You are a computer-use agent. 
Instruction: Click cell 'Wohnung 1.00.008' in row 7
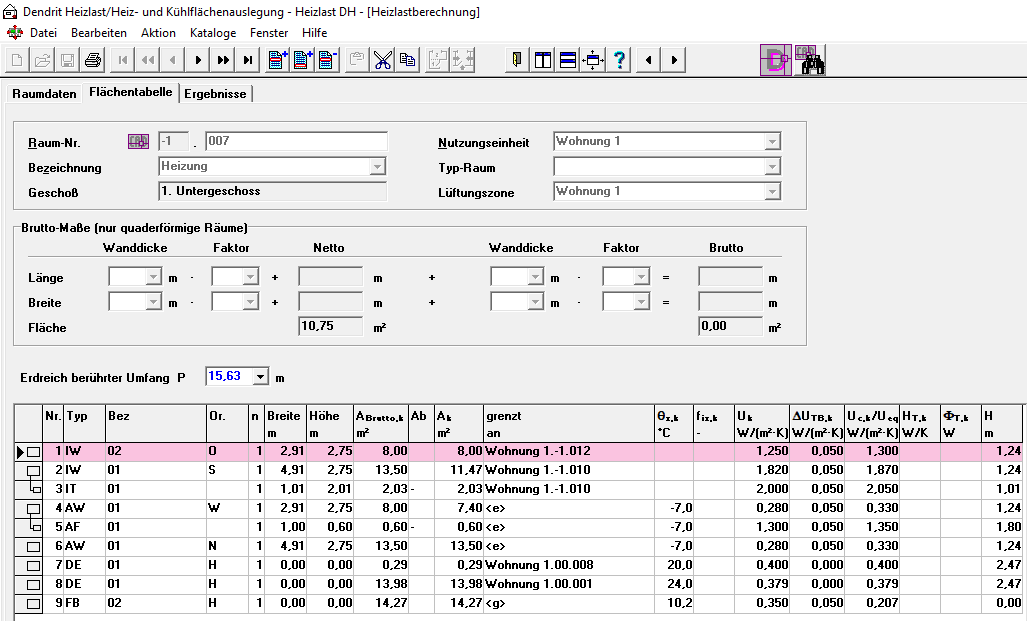coord(569,565)
